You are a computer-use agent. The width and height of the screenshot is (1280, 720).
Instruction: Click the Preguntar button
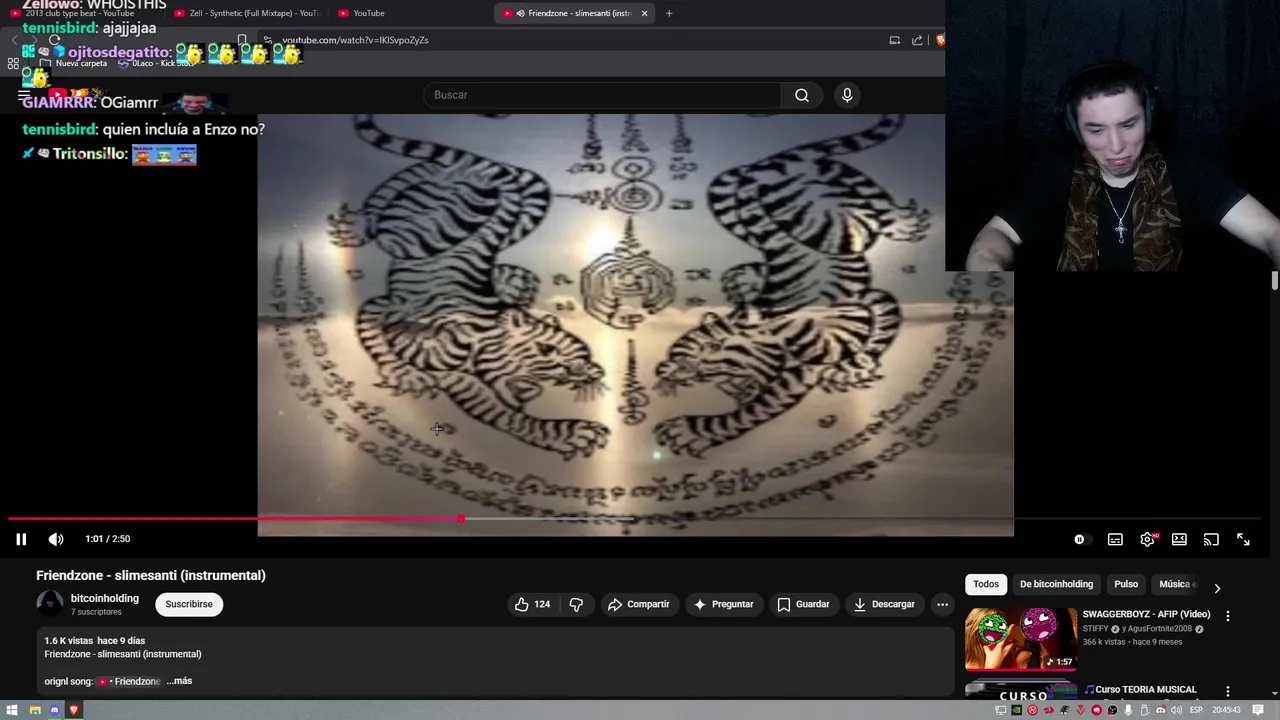pos(723,604)
